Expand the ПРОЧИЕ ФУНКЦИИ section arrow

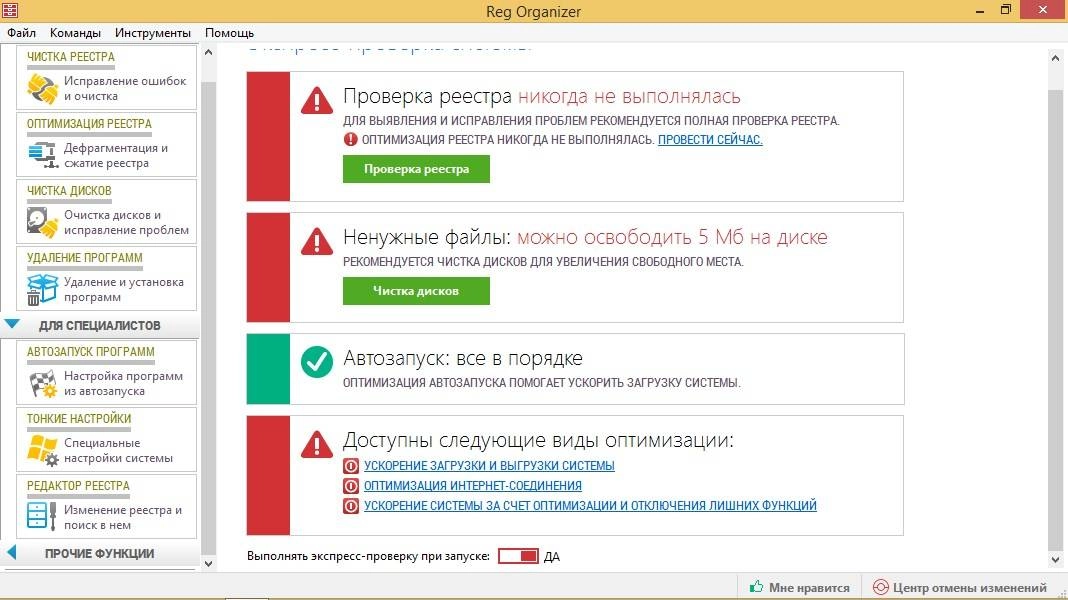point(11,552)
